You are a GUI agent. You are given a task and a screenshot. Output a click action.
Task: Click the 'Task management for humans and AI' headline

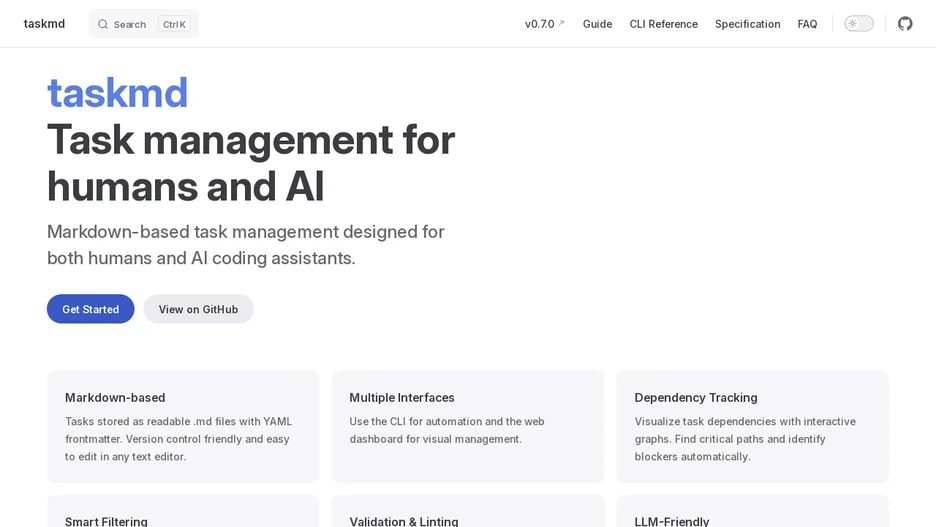(x=251, y=163)
